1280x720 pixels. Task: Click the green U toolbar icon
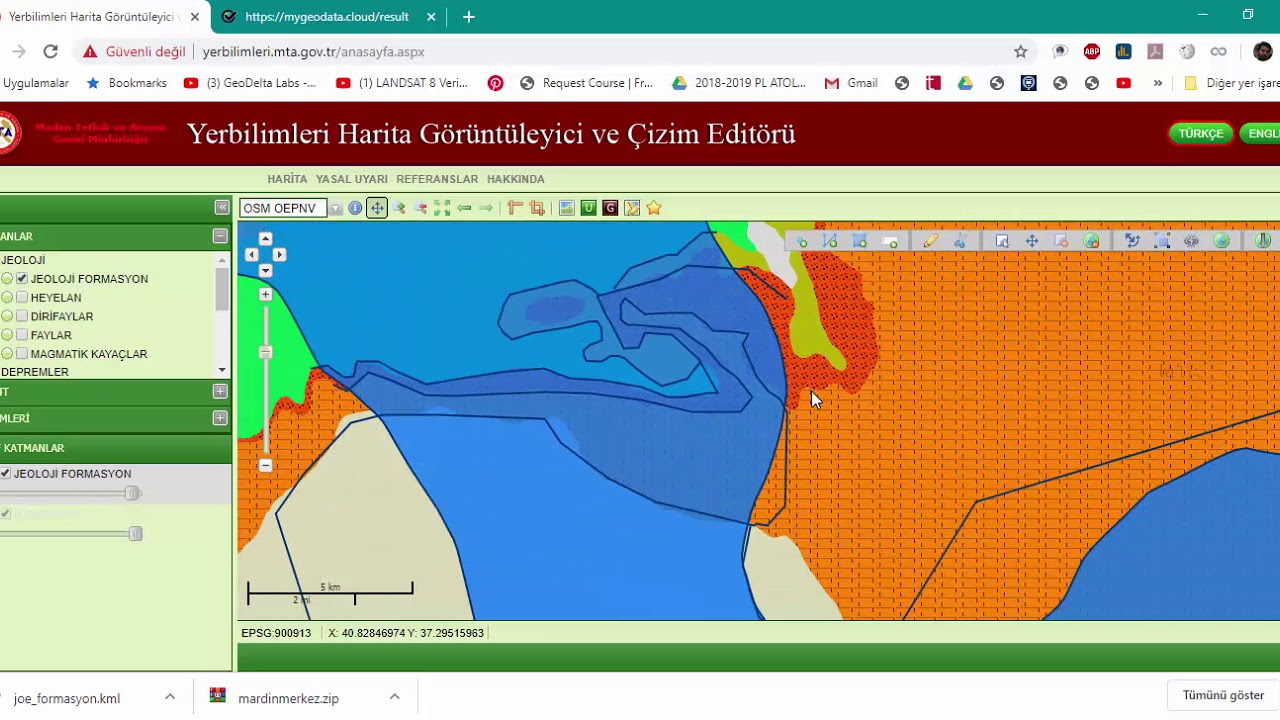pyautogui.click(x=588, y=208)
